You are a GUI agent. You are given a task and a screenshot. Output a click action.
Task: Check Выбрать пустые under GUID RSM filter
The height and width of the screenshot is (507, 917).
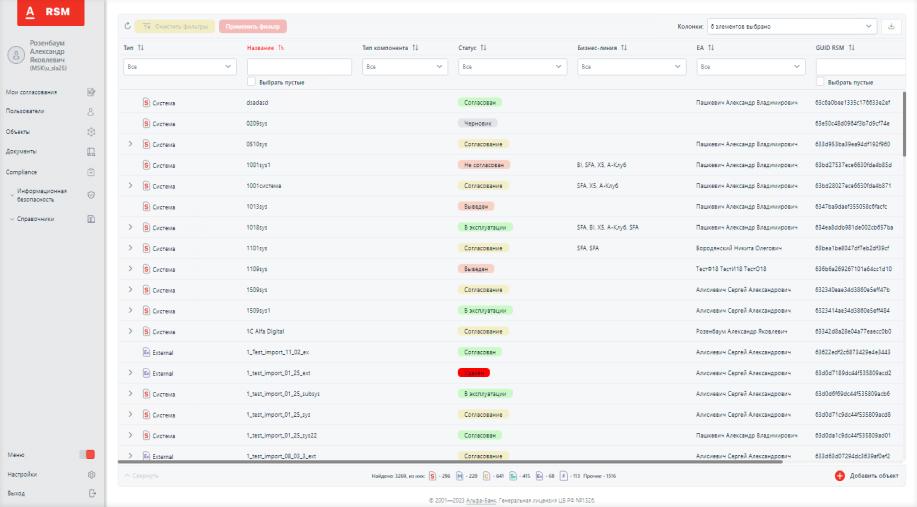click(x=820, y=82)
